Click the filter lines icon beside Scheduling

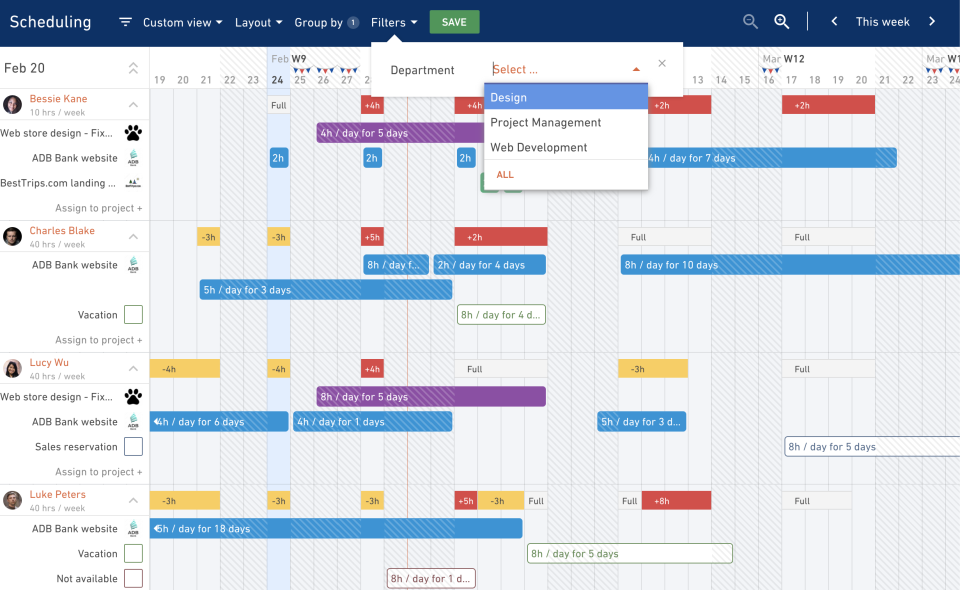pos(126,22)
